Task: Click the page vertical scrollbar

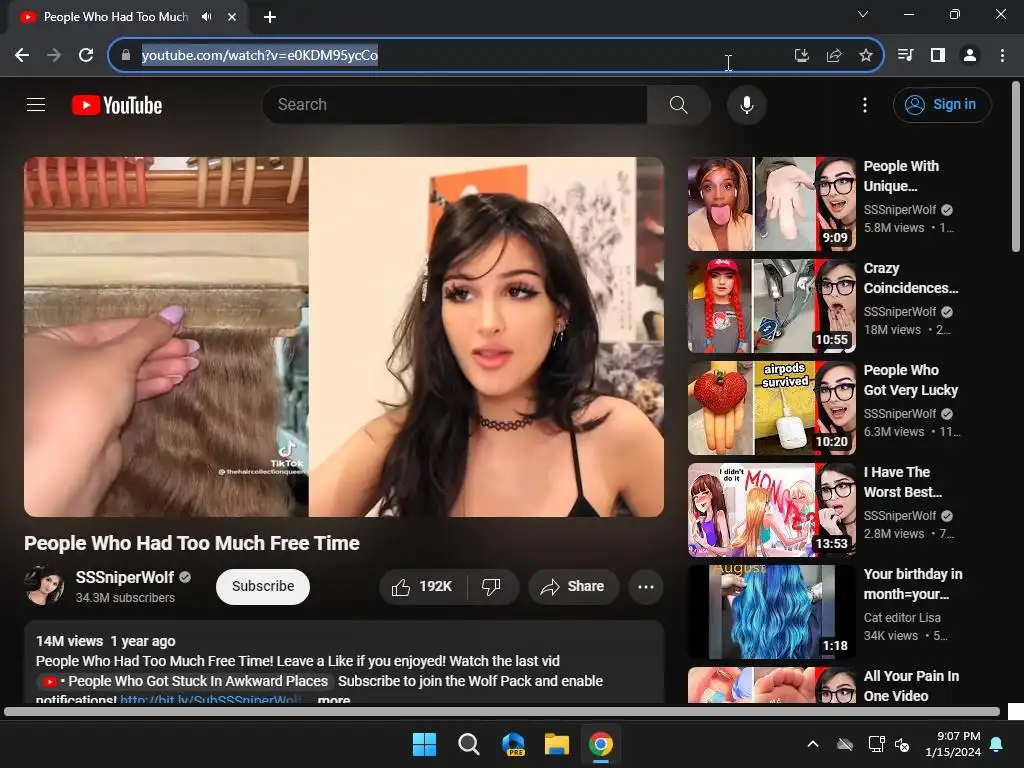Action: (1016, 167)
